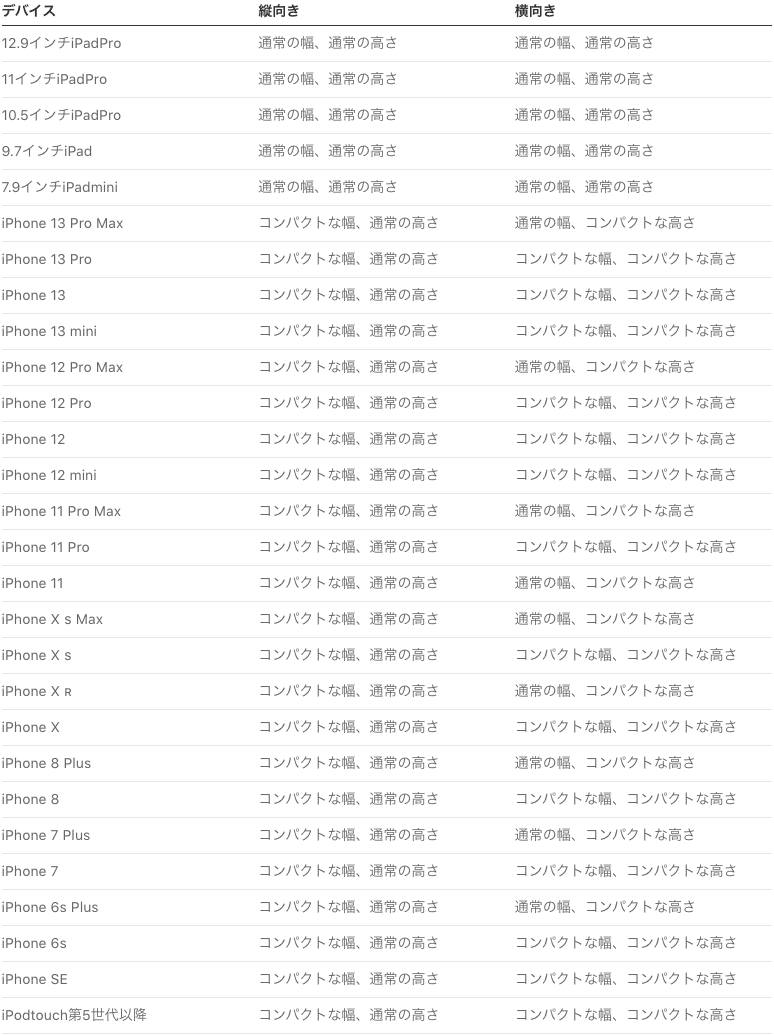
Task: Click the iPhone X s Max row label
Action: (x=52, y=619)
